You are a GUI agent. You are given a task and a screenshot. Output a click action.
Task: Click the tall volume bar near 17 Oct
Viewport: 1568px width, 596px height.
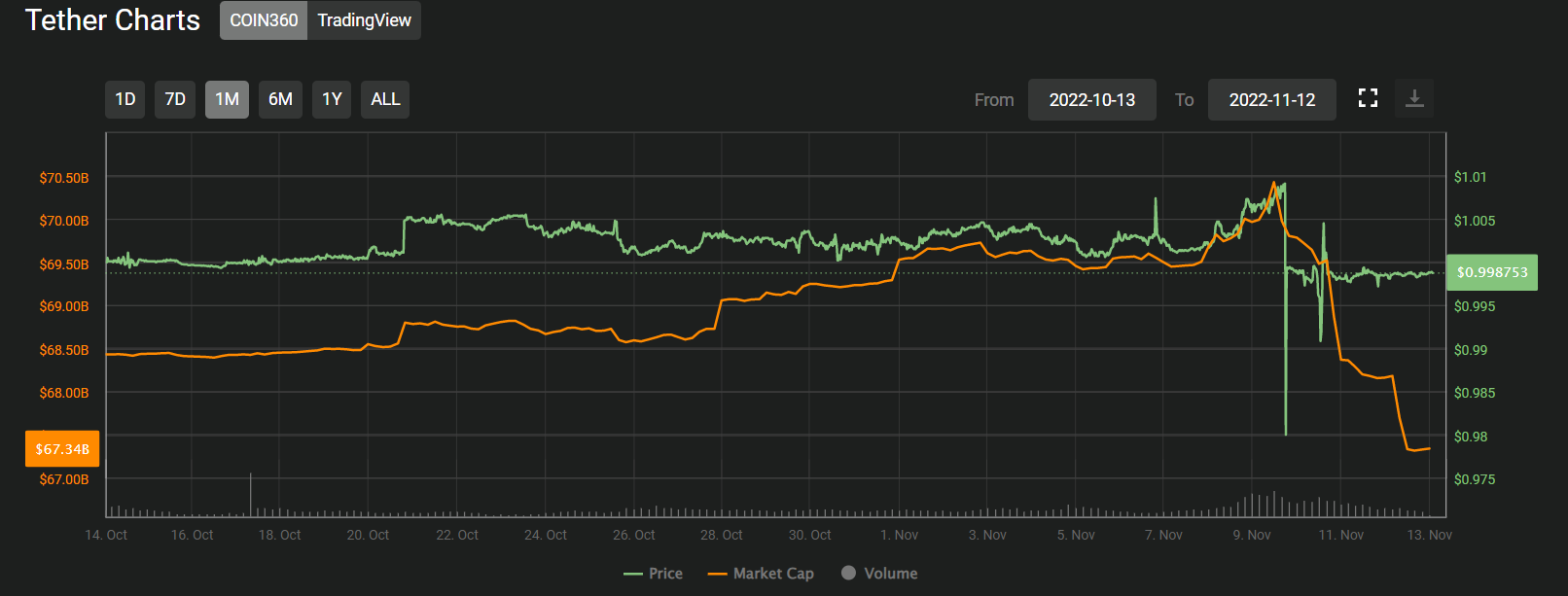pyautogui.click(x=251, y=494)
